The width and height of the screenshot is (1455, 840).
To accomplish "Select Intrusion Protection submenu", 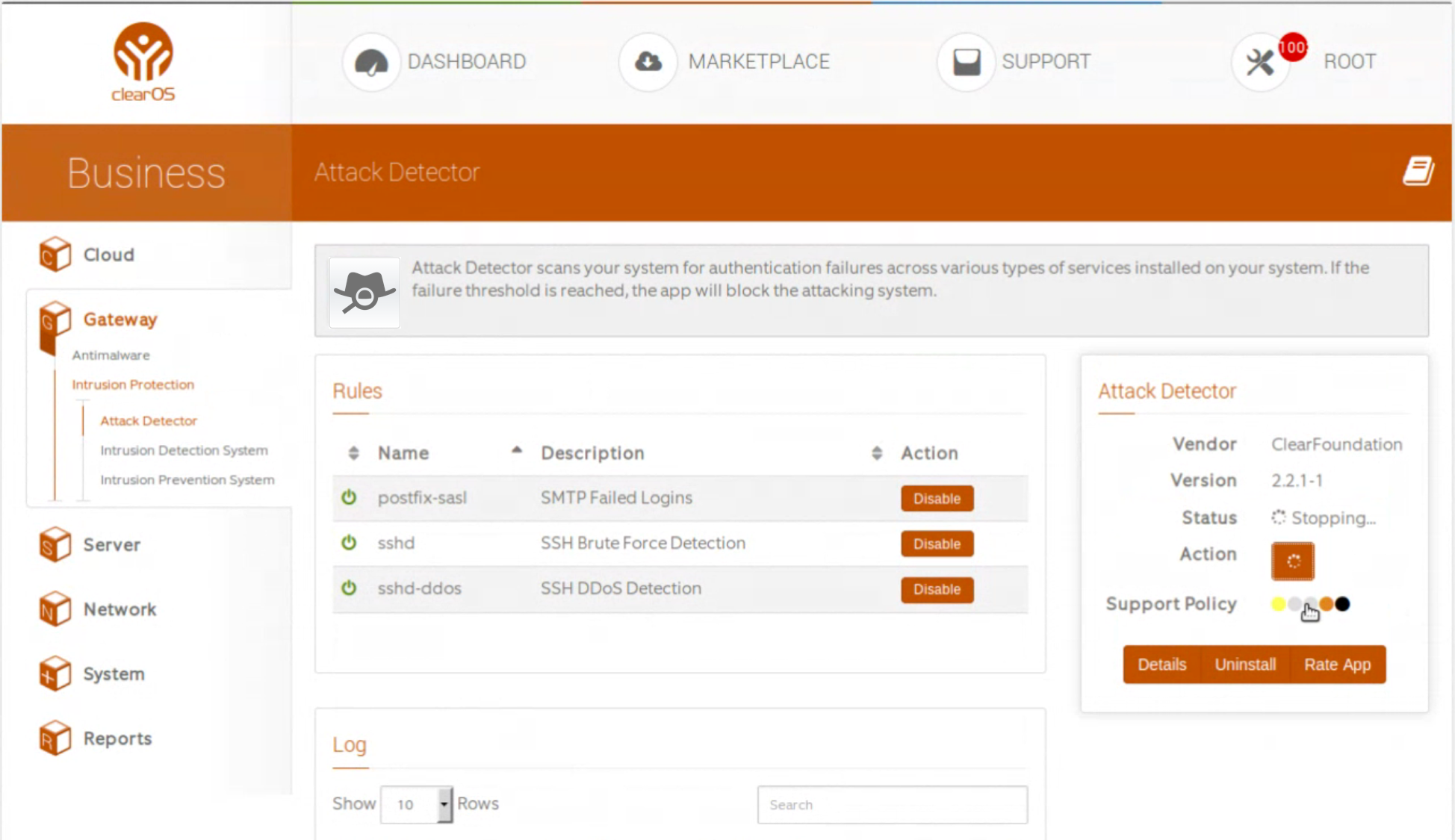I will (x=133, y=385).
